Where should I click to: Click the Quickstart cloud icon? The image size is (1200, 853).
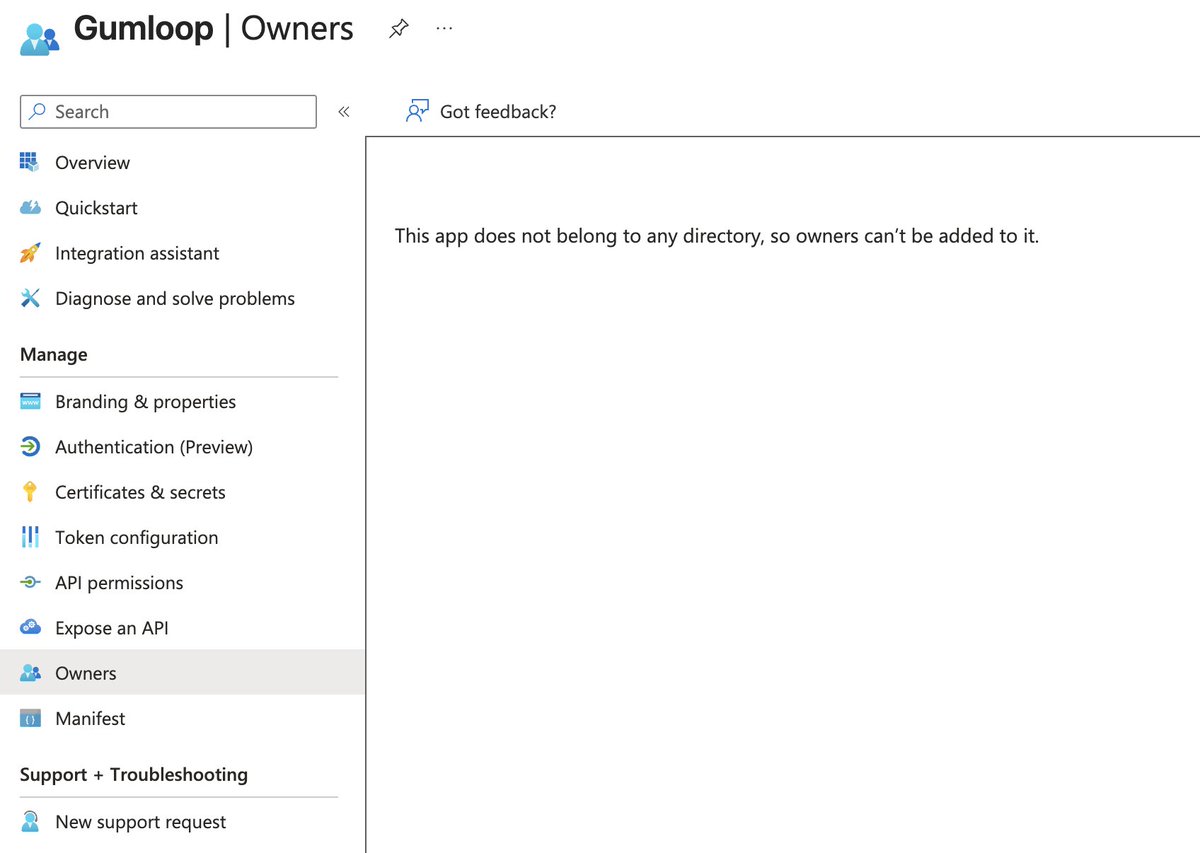coord(30,208)
